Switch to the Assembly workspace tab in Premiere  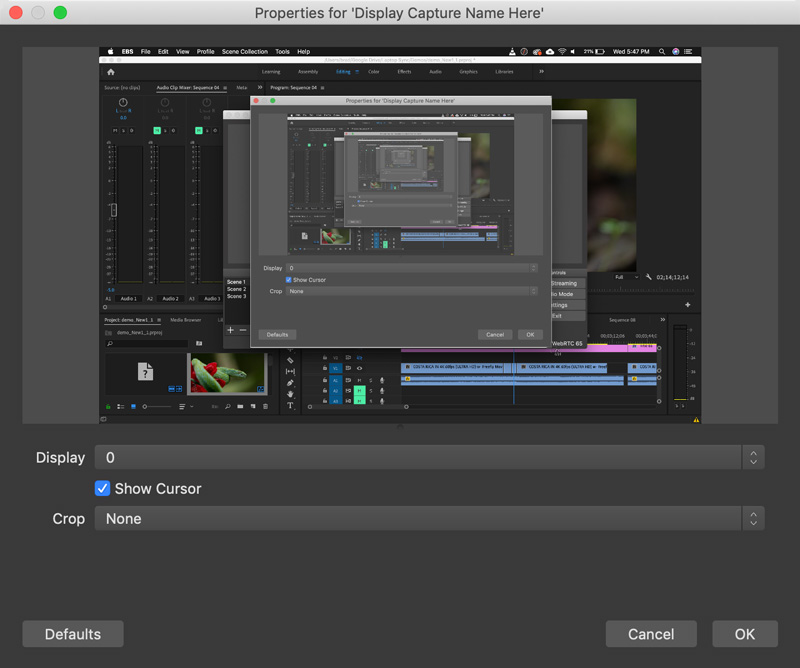tap(308, 72)
